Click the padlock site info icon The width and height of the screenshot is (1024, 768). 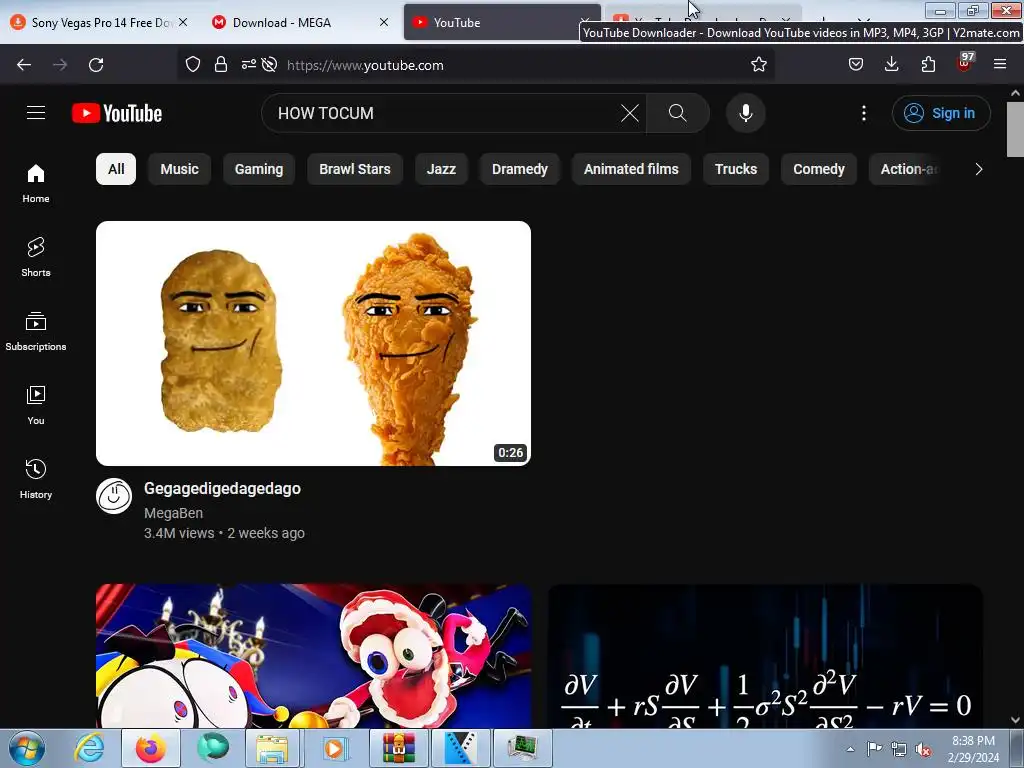point(221,65)
